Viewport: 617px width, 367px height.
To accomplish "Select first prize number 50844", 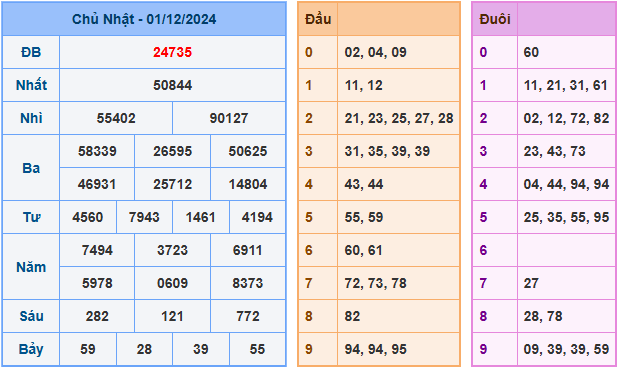I will (x=172, y=85).
